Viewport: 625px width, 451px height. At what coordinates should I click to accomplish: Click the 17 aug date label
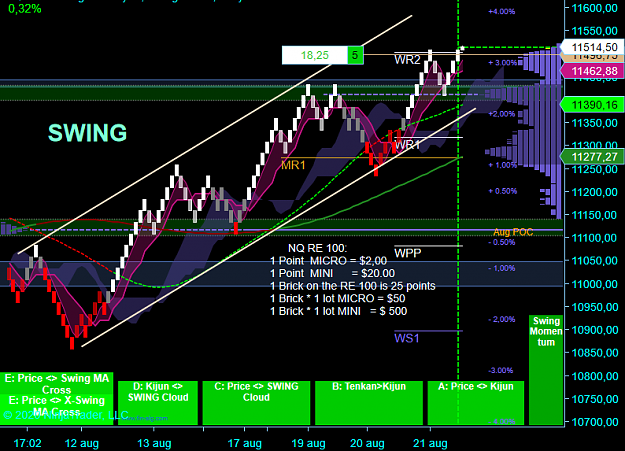(x=245, y=443)
